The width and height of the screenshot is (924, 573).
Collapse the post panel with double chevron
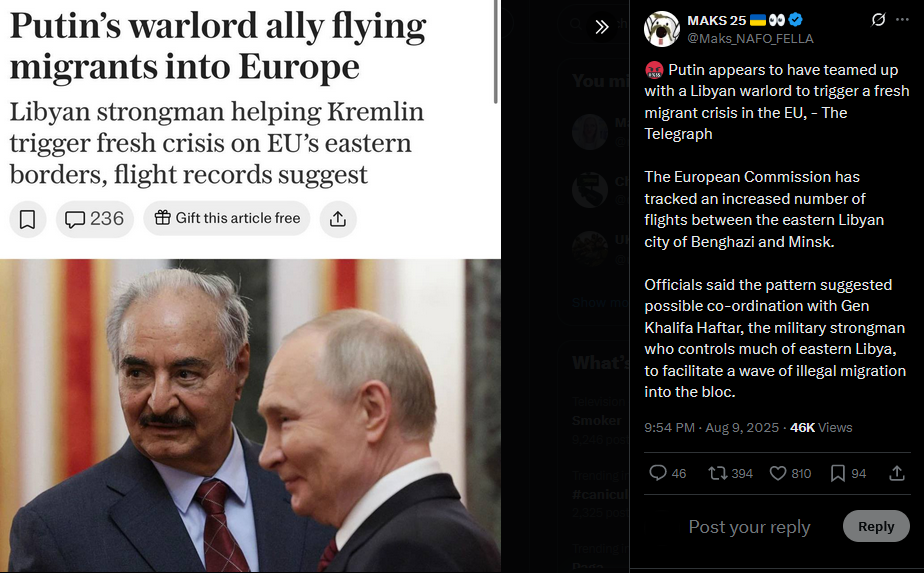click(x=602, y=27)
